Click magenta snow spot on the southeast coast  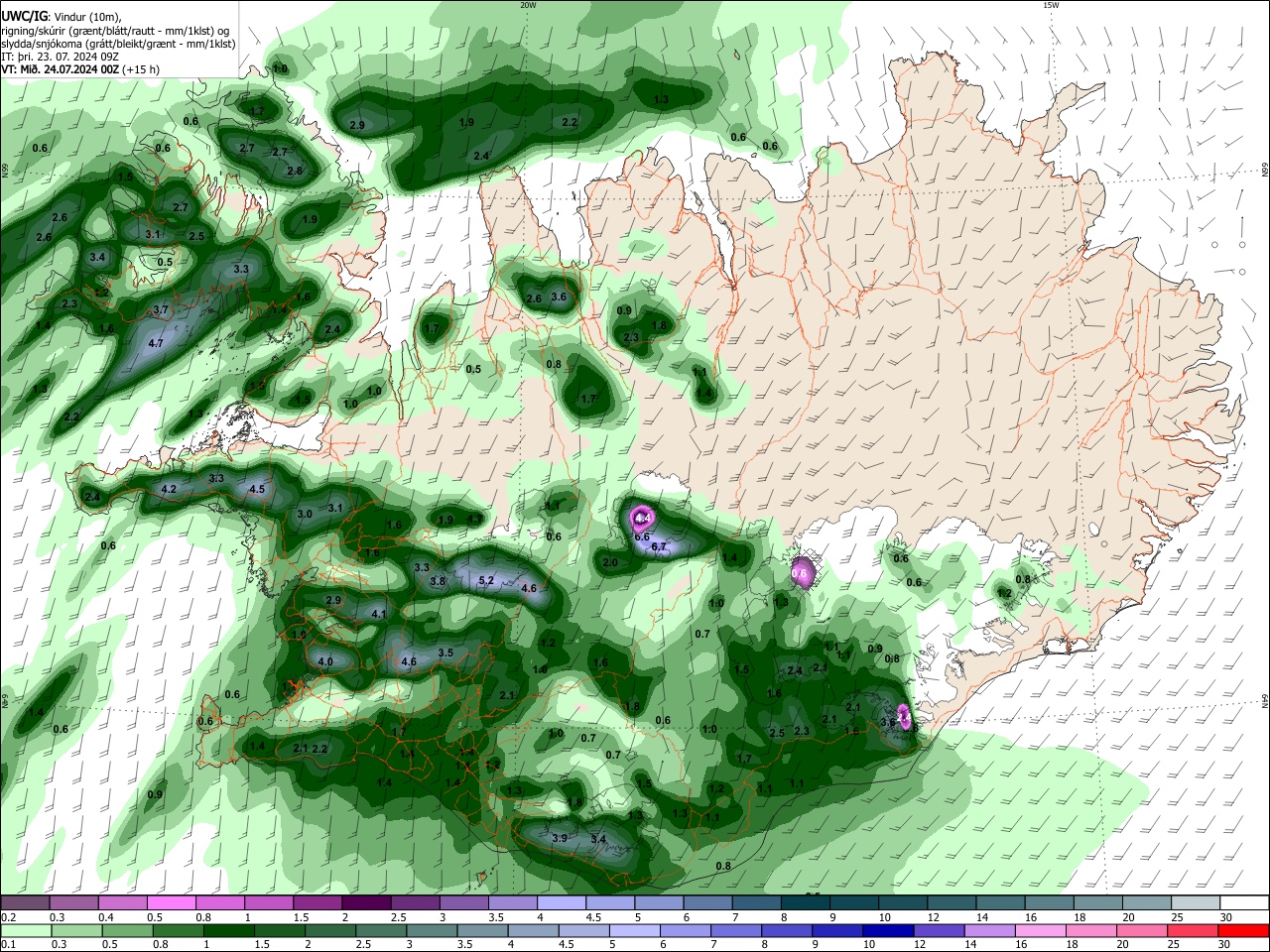coord(904,716)
